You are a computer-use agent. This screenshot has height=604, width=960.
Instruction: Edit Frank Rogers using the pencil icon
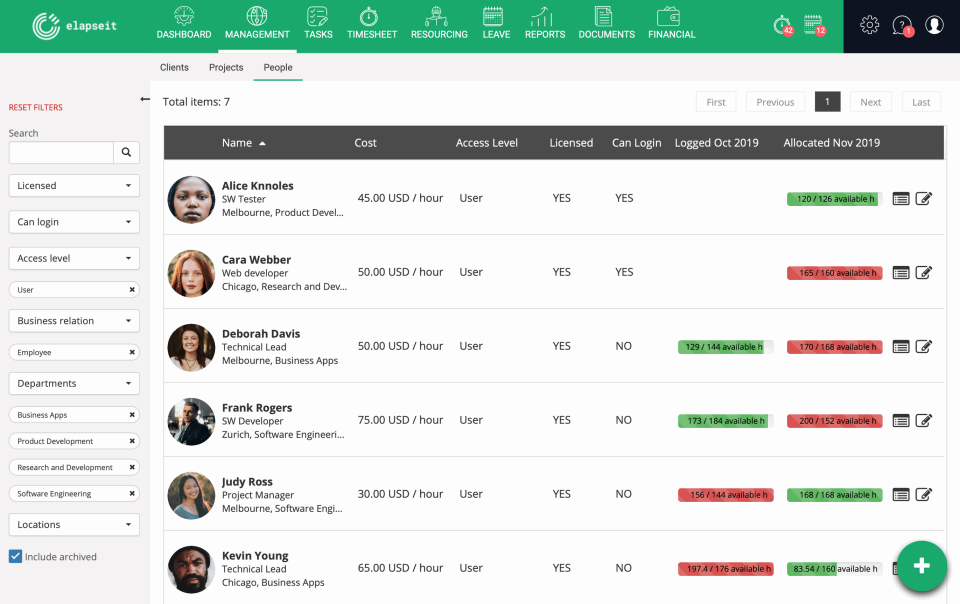pos(924,421)
